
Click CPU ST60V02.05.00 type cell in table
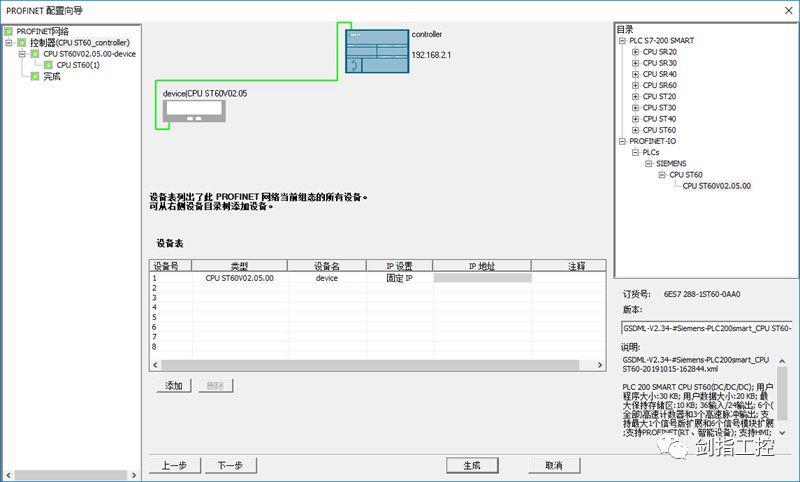click(x=239, y=278)
